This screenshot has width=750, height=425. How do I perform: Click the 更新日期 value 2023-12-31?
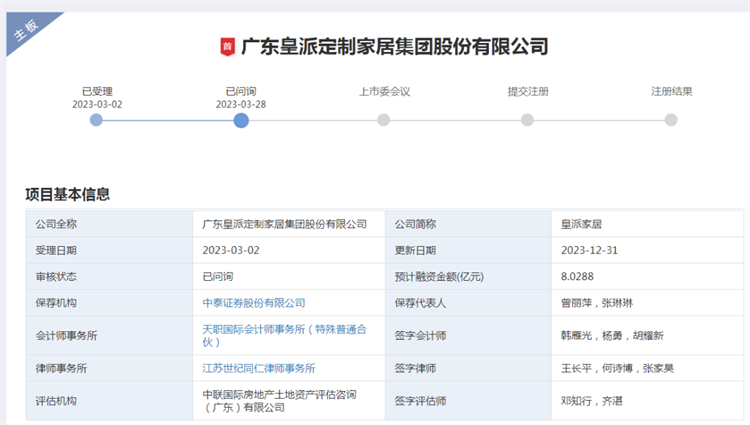(x=589, y=250)
